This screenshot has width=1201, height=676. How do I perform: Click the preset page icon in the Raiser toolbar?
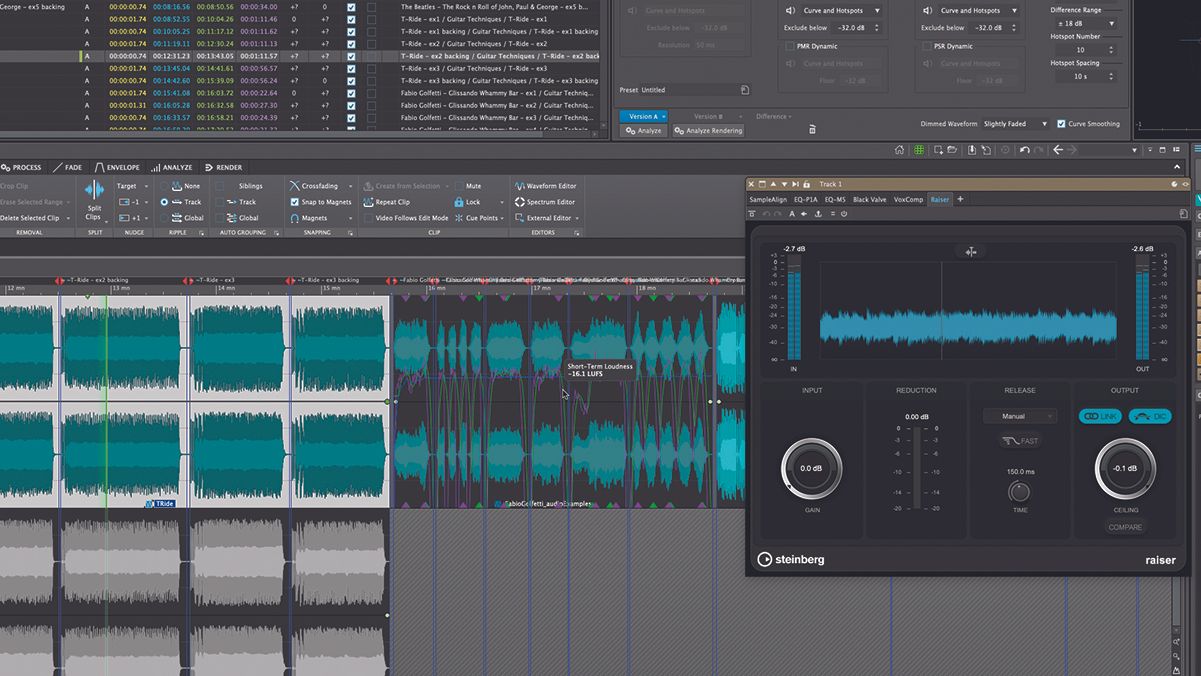click(1183, 214)
